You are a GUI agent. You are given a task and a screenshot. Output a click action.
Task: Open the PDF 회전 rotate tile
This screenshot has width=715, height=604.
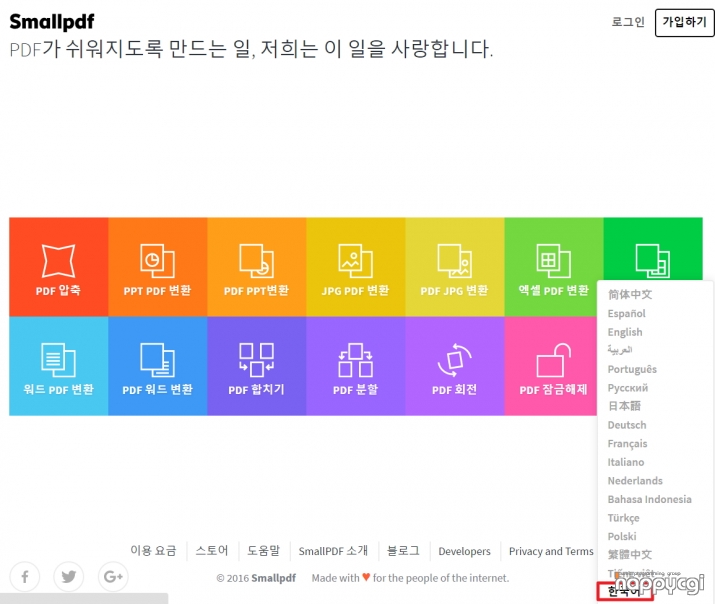point(454,366)
